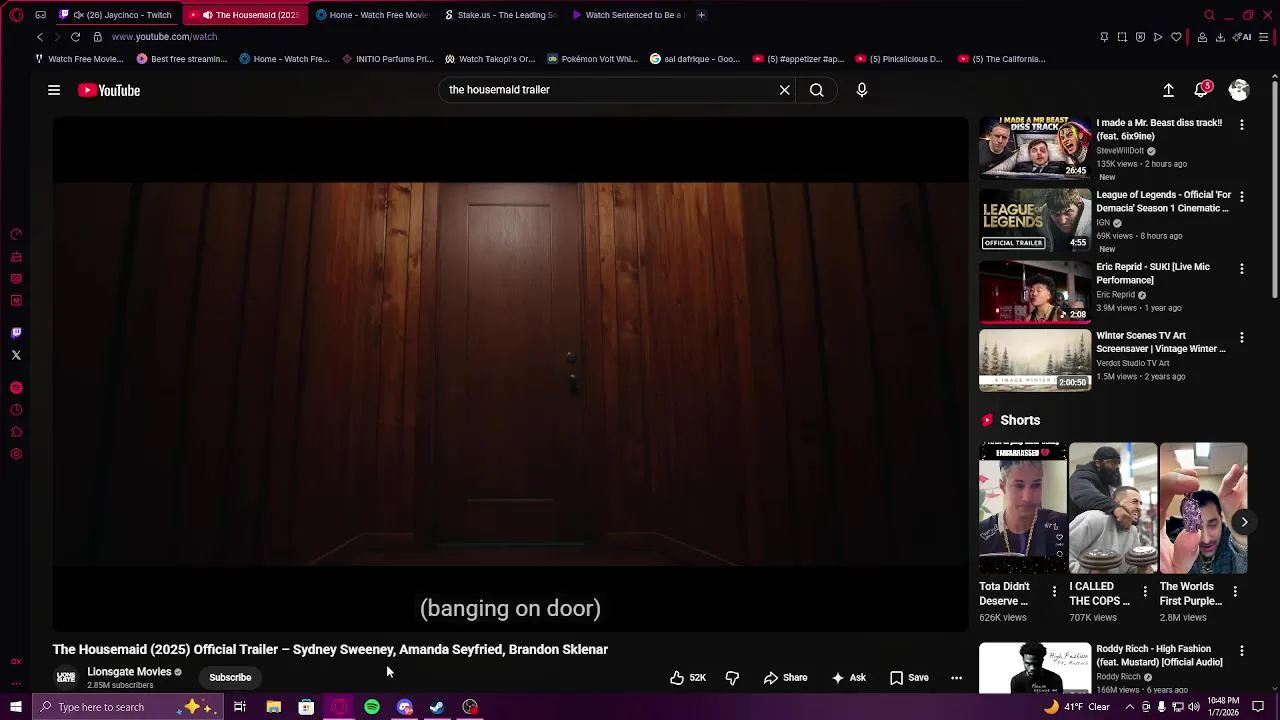Dislike the Housemaid trailer video
Screen dimensions: 1280x720
tap(732, 678)
